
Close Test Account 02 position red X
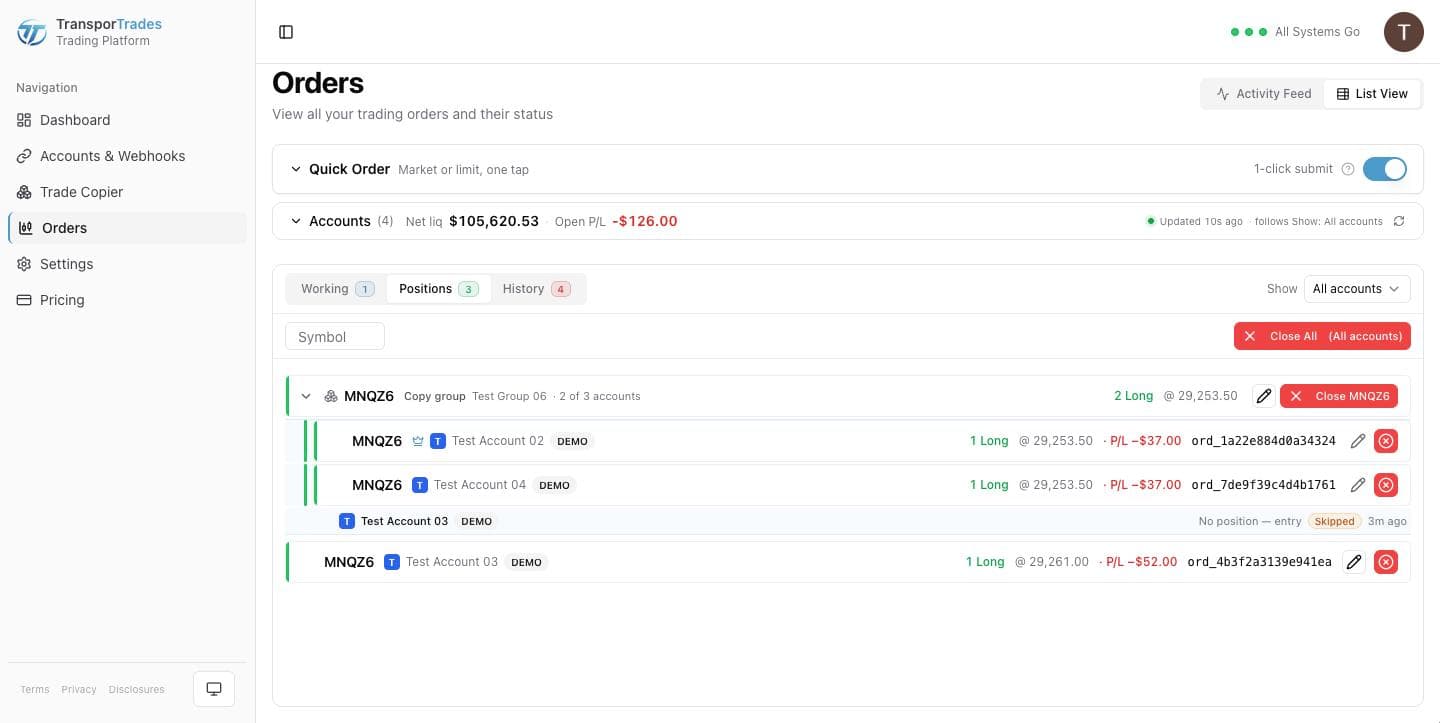click(1386, 441)
